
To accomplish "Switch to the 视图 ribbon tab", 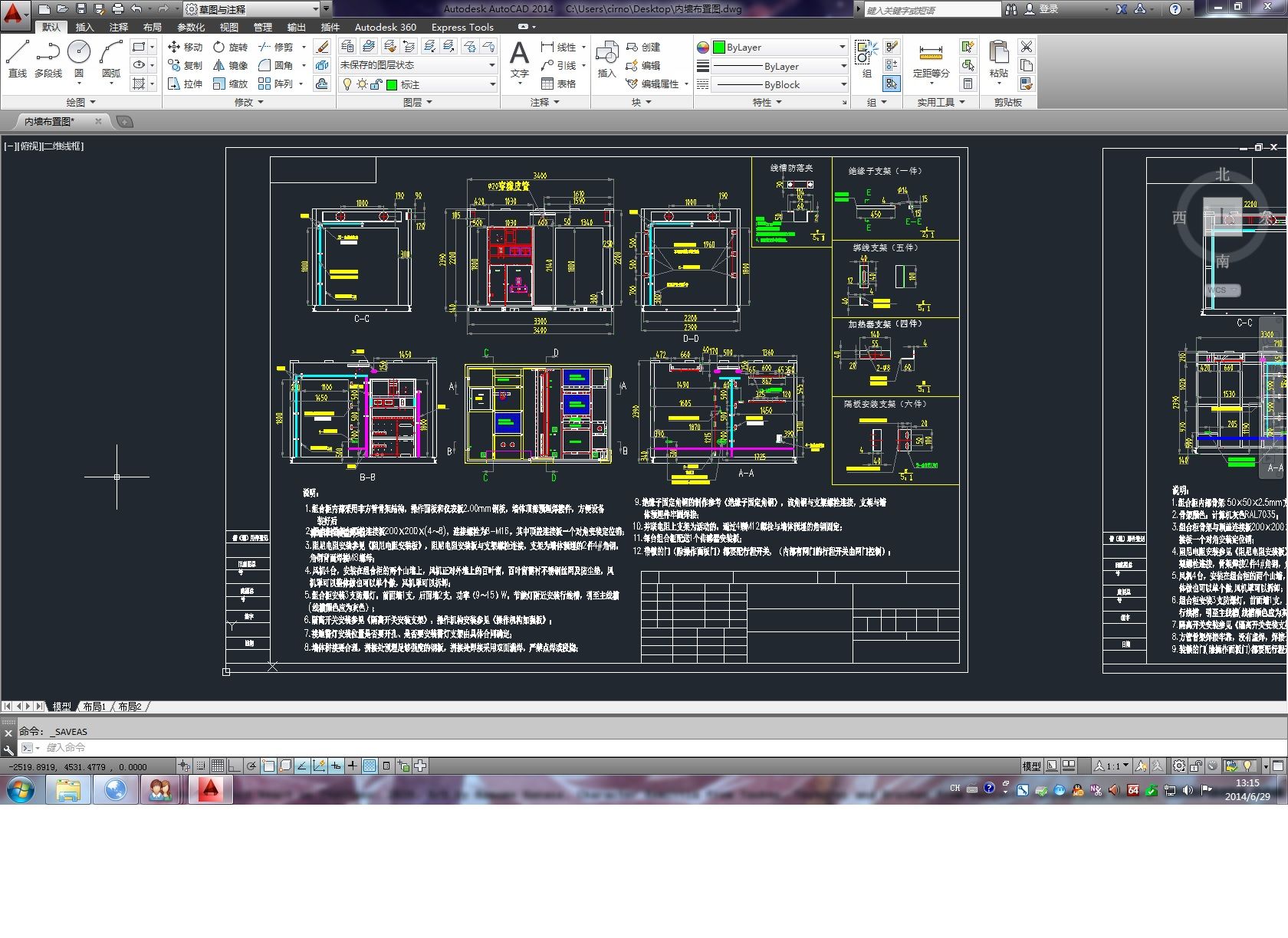I will click(x=228, y=27).
